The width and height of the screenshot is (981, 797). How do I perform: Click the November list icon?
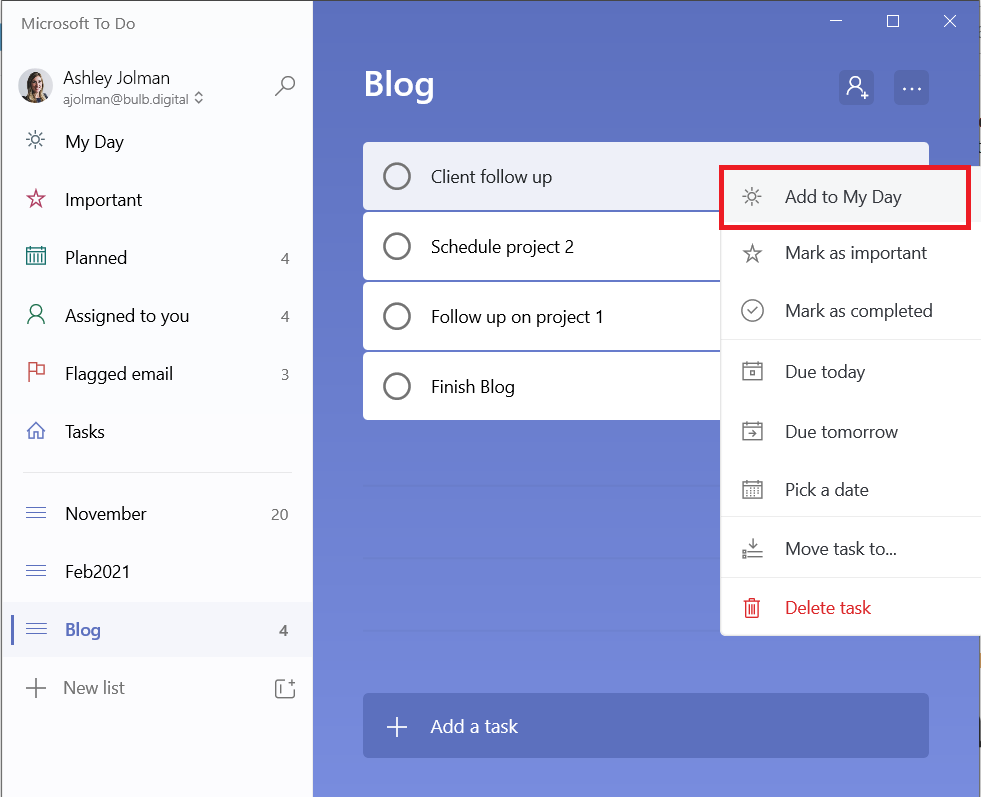(x=36, y=513)
